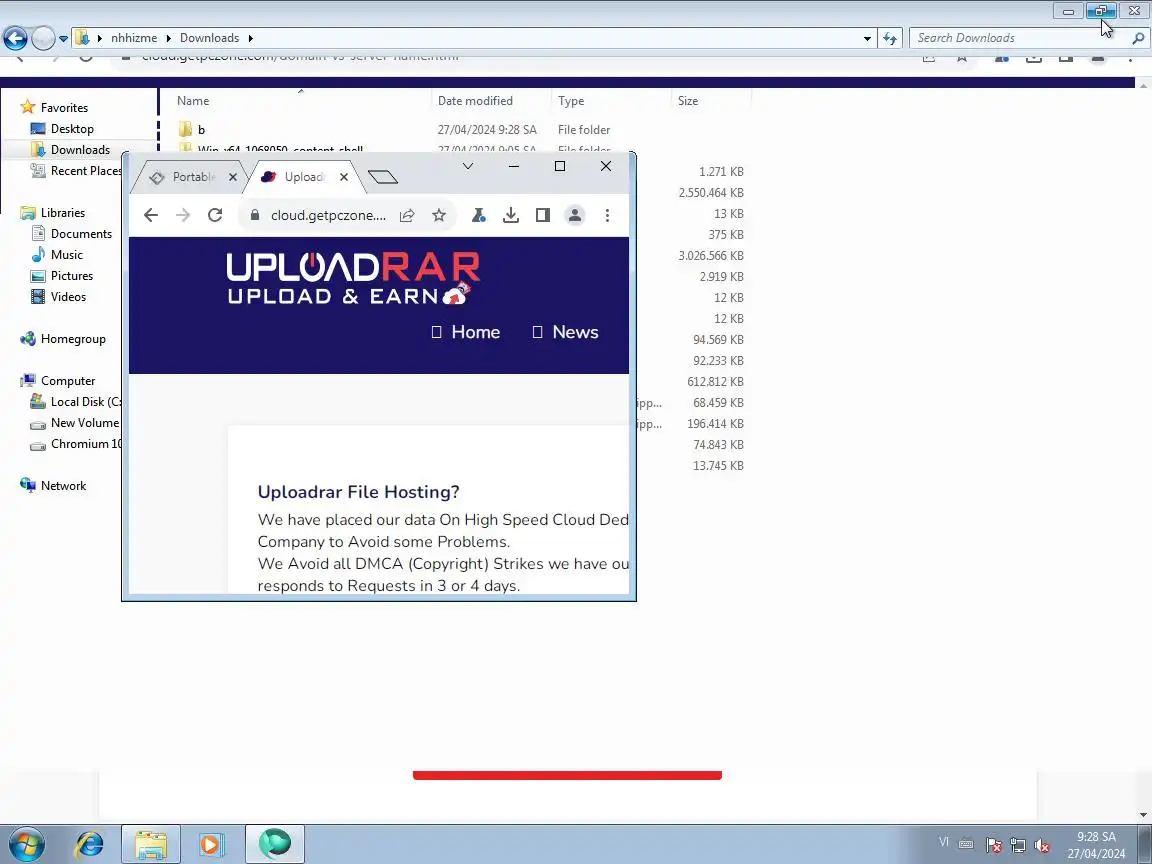Open Chrome profile avatar
The height and width of the screenshot is (864, 1152).
tap(575, 215)
